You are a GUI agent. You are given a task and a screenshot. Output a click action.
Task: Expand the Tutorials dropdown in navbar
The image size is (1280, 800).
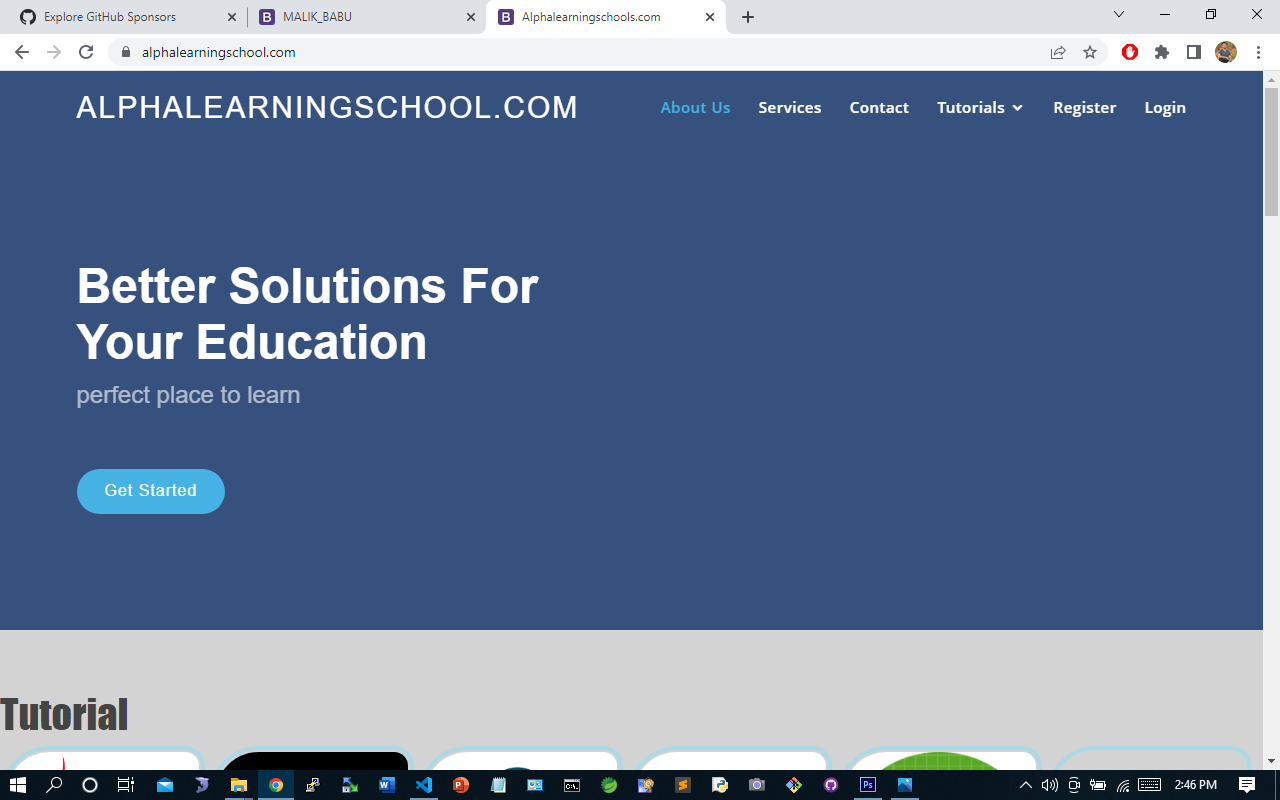point(980,108)
